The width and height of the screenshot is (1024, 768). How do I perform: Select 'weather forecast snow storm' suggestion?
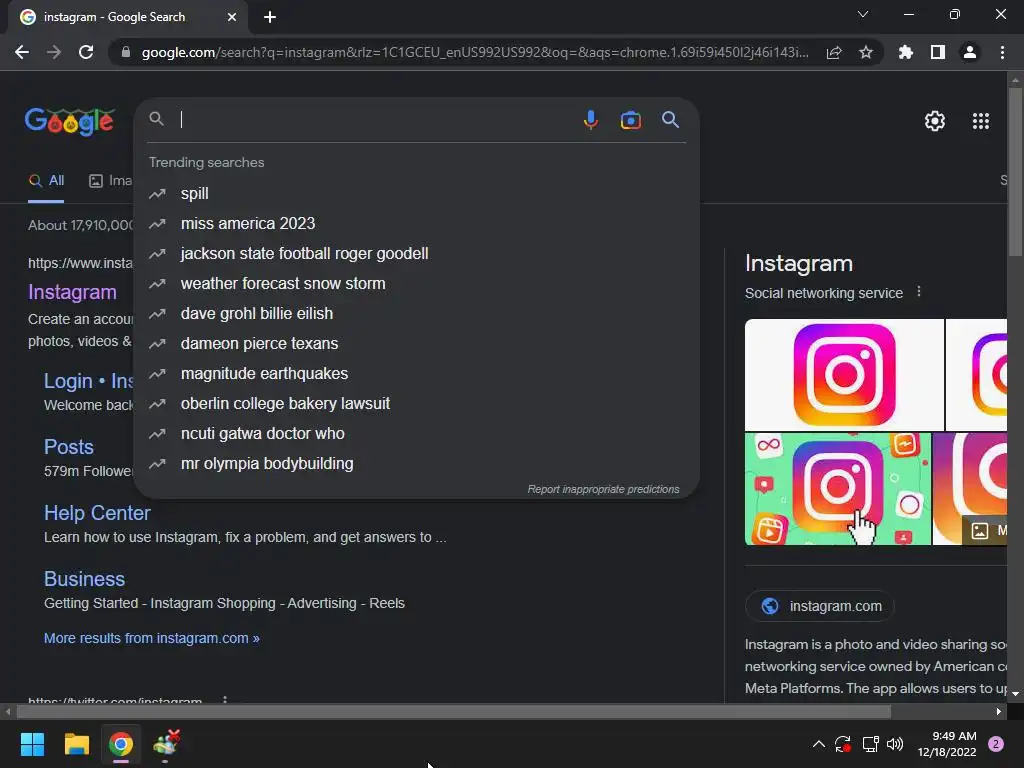[417, 284]
